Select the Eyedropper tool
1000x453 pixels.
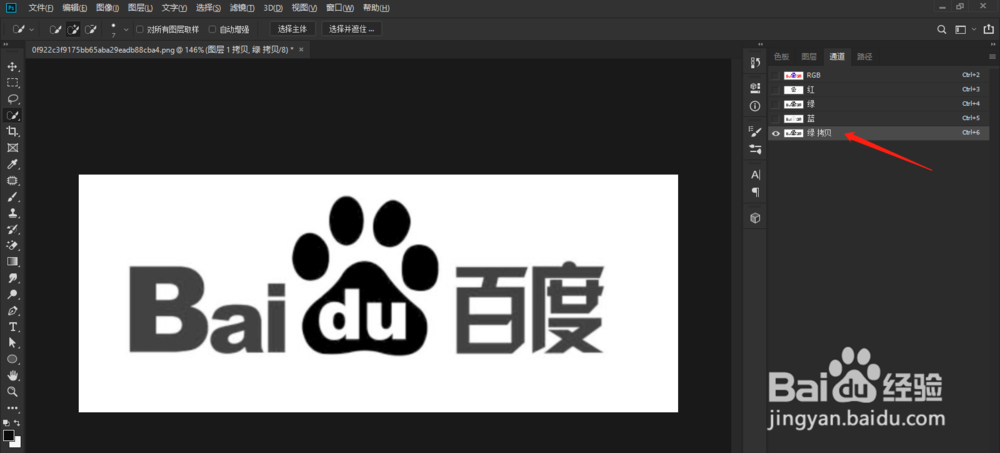point(12,165)
